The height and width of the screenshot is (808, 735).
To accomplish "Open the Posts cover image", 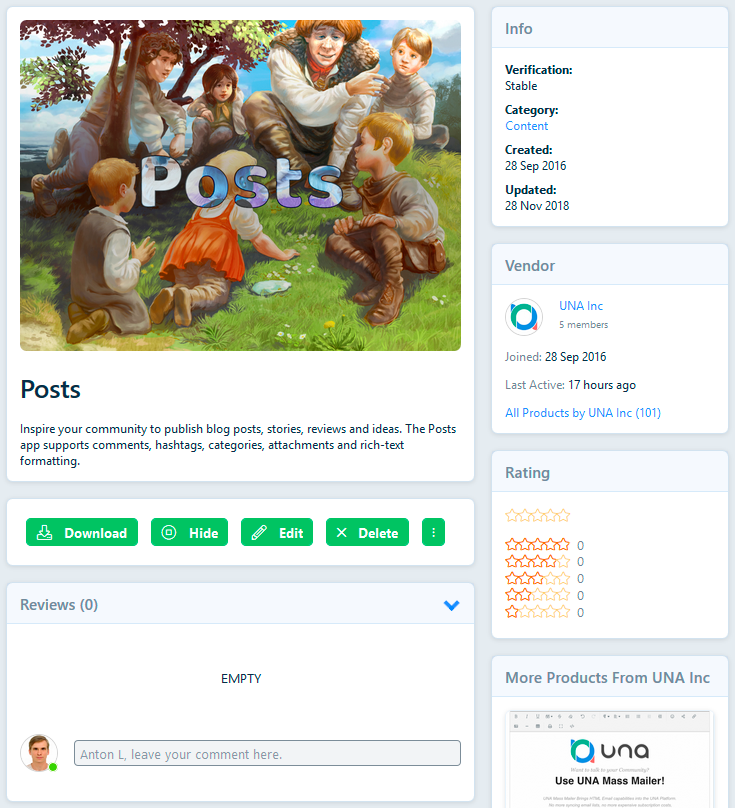I will click(x=240, y=186).
